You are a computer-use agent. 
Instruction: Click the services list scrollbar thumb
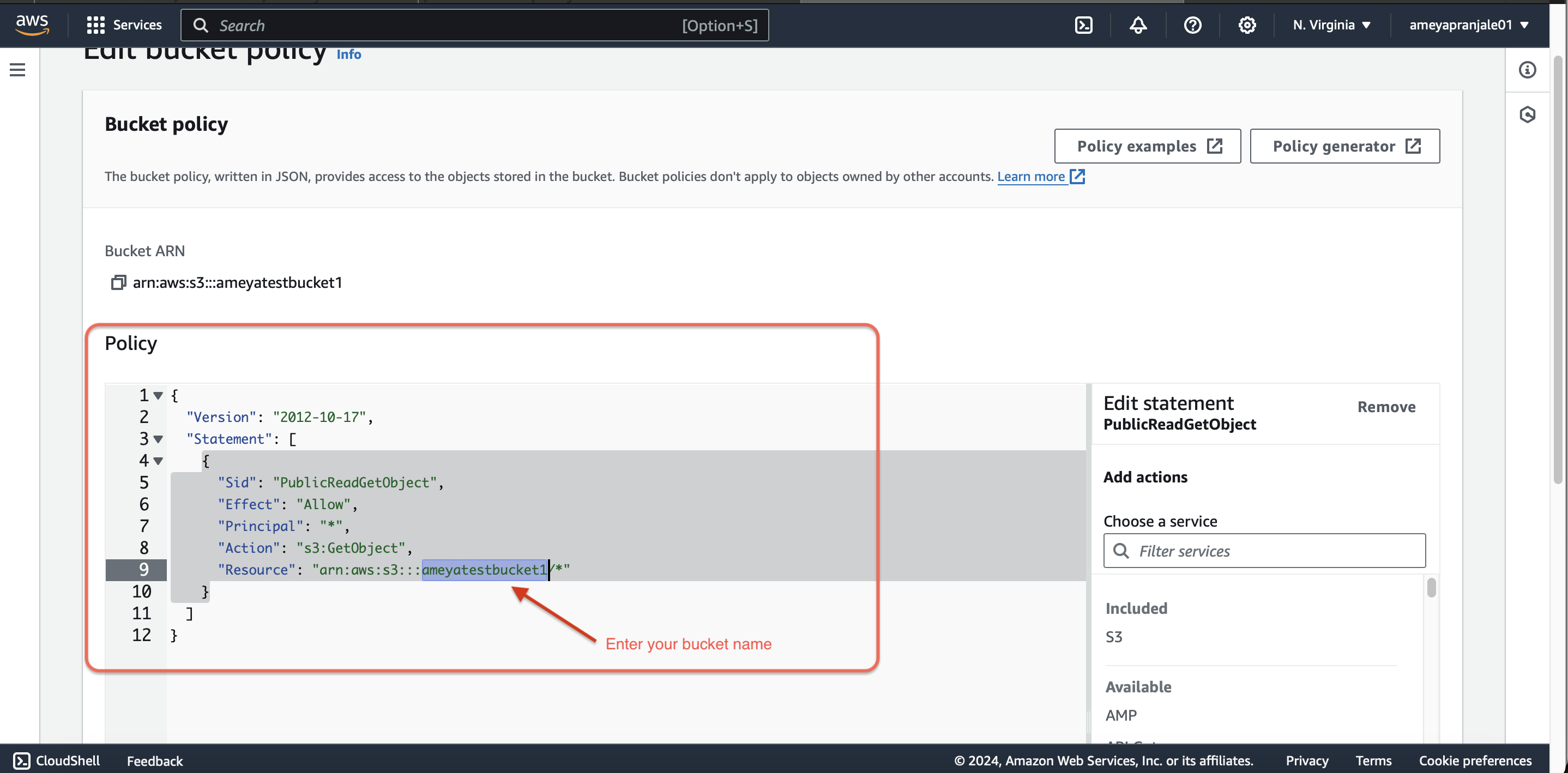[1431, 587]
